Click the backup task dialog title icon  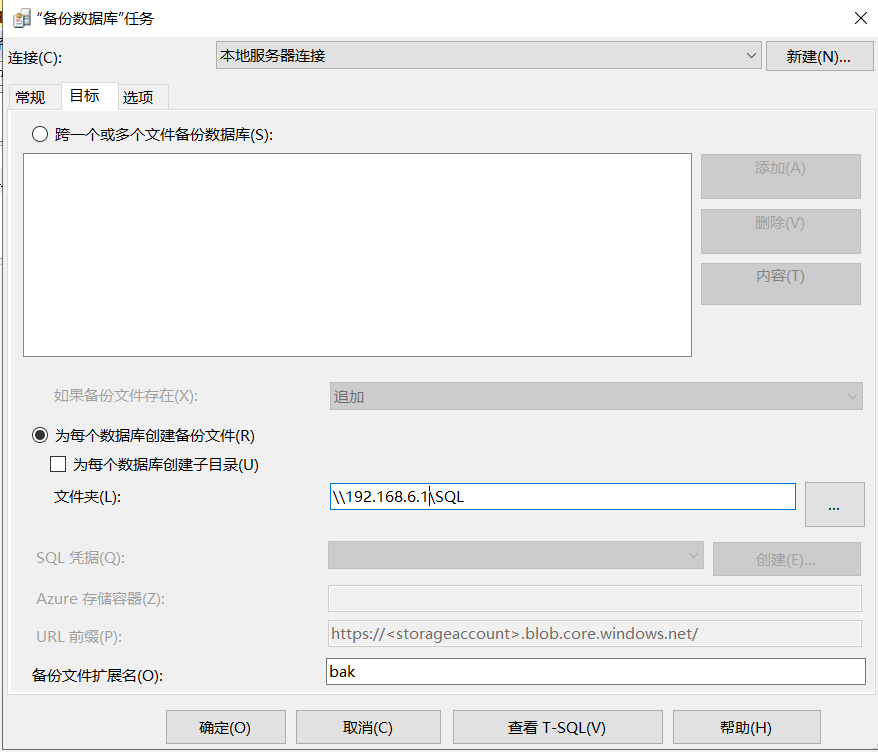click(22, 18)
